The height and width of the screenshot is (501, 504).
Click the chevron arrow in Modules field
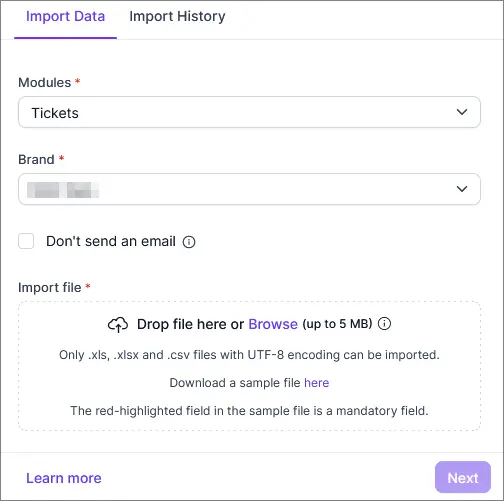coord(462,112)
